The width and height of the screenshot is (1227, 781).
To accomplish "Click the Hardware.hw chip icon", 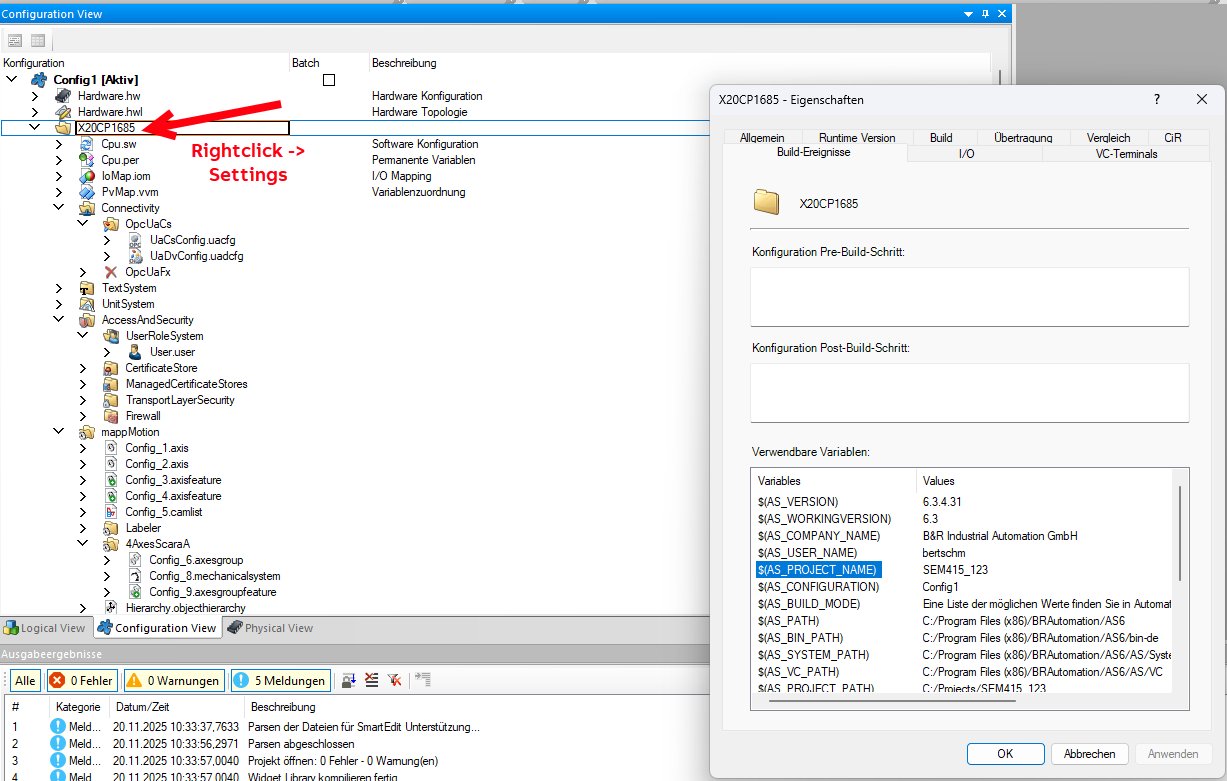I will click(x=63, y=96).
